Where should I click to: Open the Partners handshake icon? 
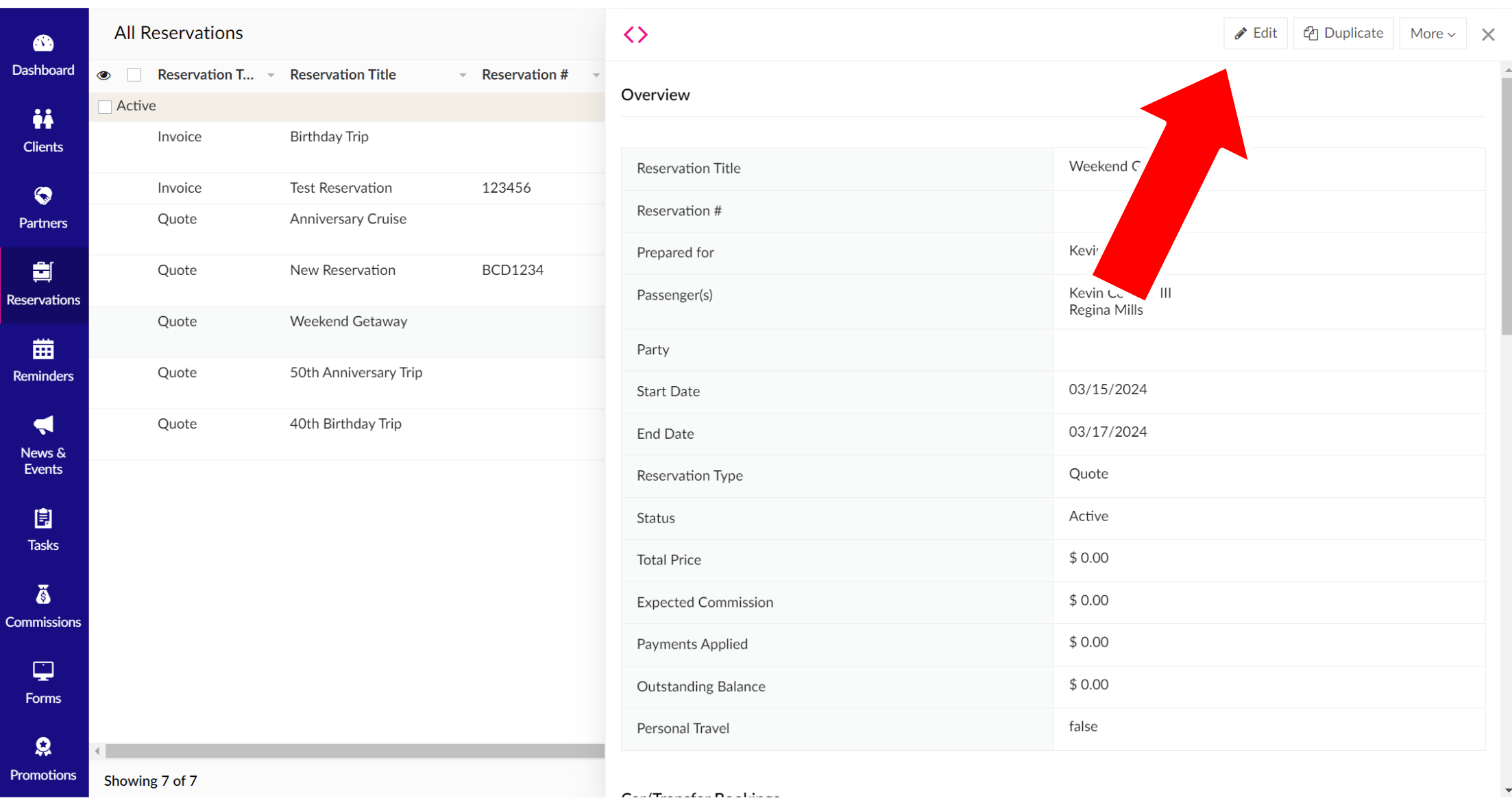tap(43, 197)
